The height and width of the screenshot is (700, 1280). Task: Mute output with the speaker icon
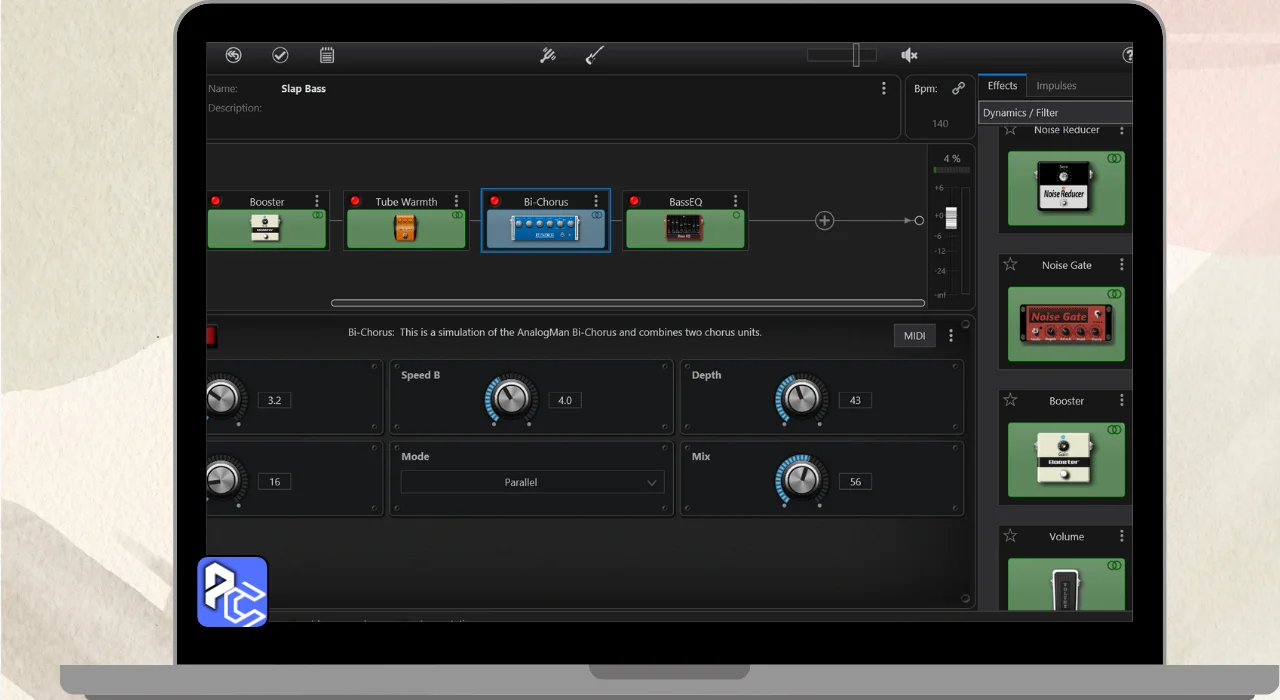point(909,56)
